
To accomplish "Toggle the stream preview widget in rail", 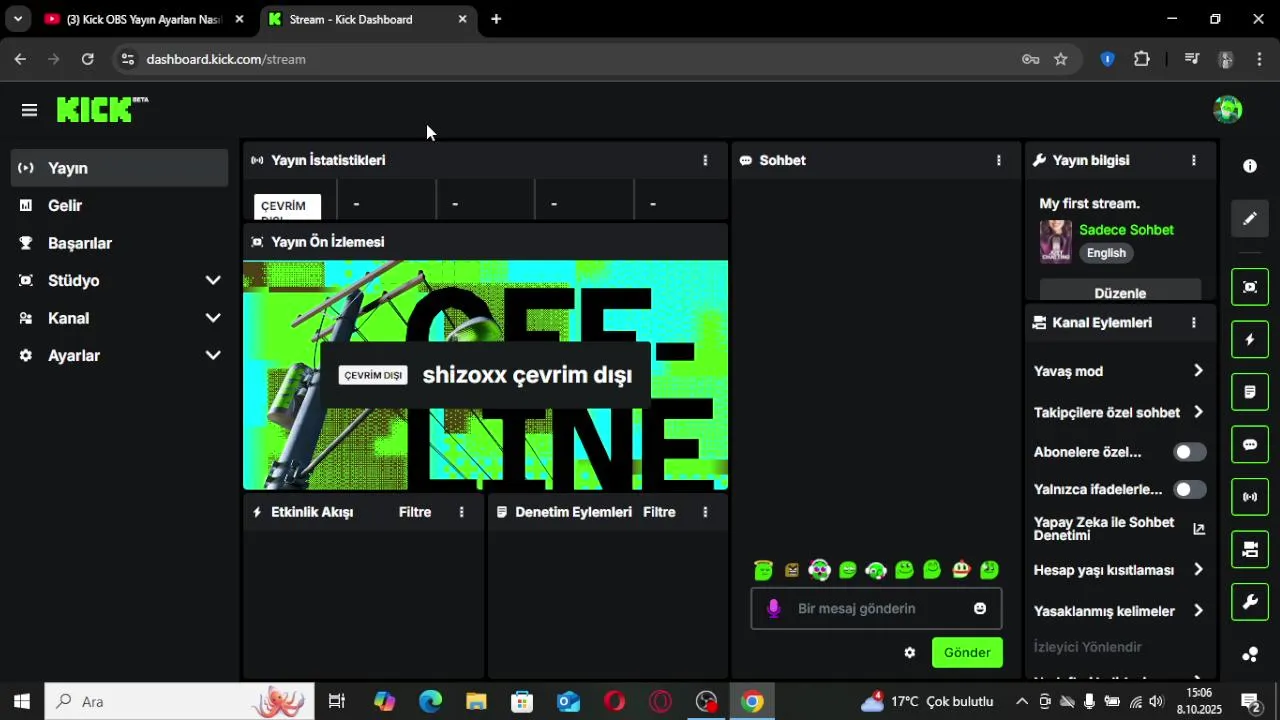I will point(1250,287).
